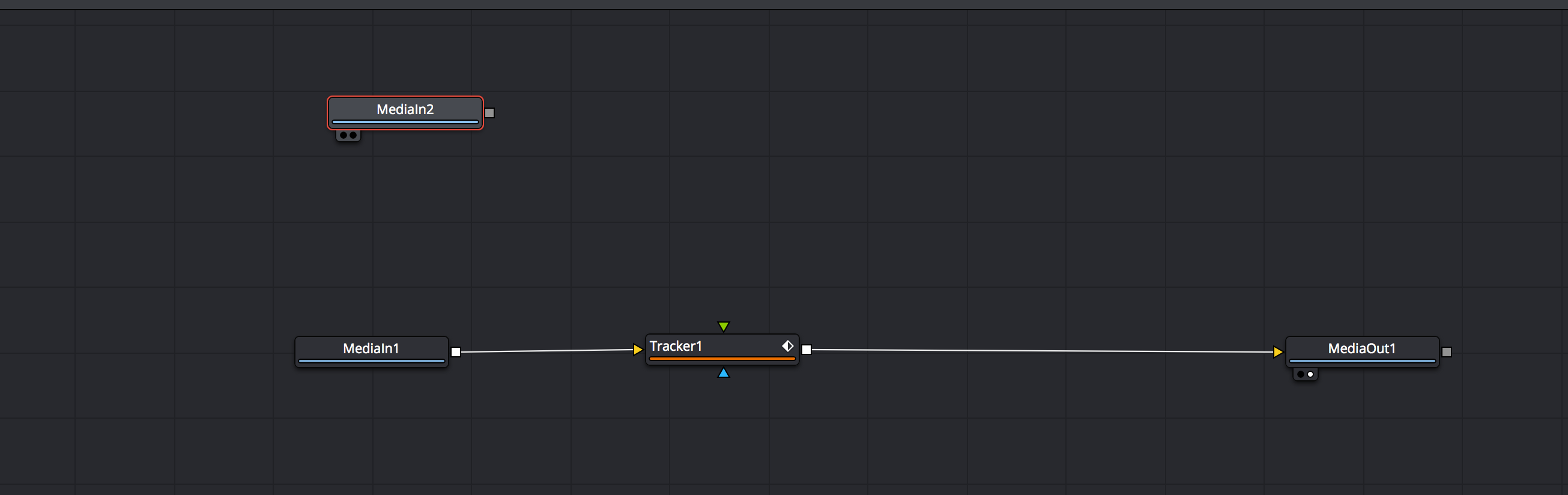Click the red-outlined MediaIn2 node
This screenshot has width=1568, height=495.
tap(405, 109)
